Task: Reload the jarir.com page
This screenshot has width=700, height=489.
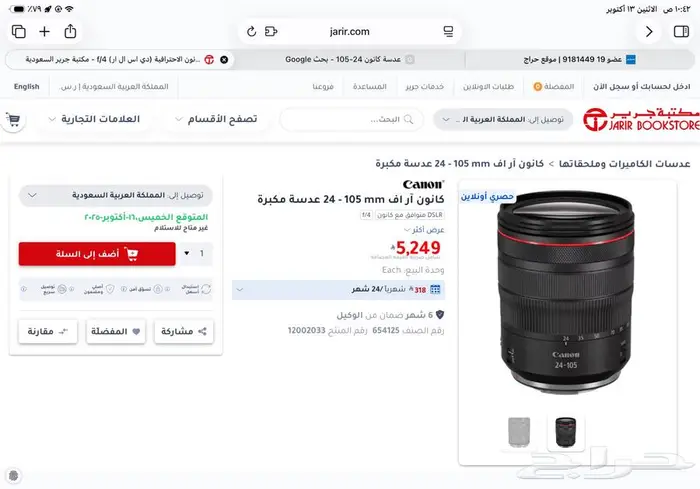Action: coord(251,31)
